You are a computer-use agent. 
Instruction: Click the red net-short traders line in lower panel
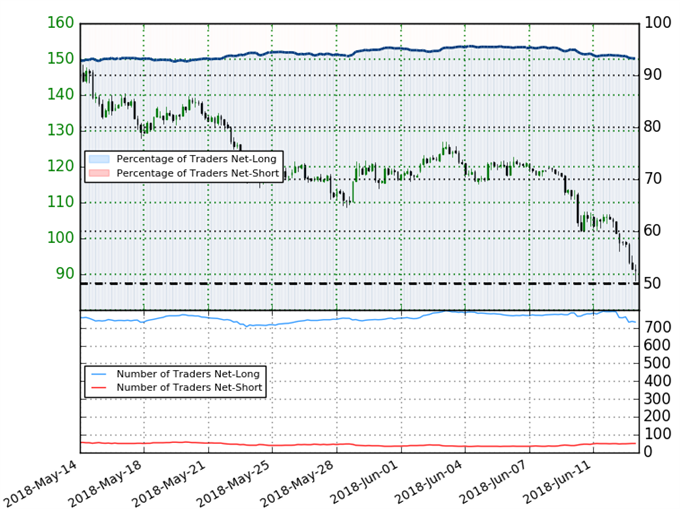point(358,444)
